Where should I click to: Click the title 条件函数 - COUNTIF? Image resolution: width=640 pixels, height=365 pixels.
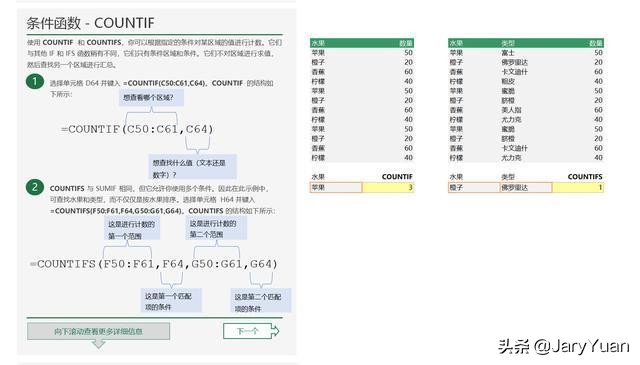coord(90,23)
